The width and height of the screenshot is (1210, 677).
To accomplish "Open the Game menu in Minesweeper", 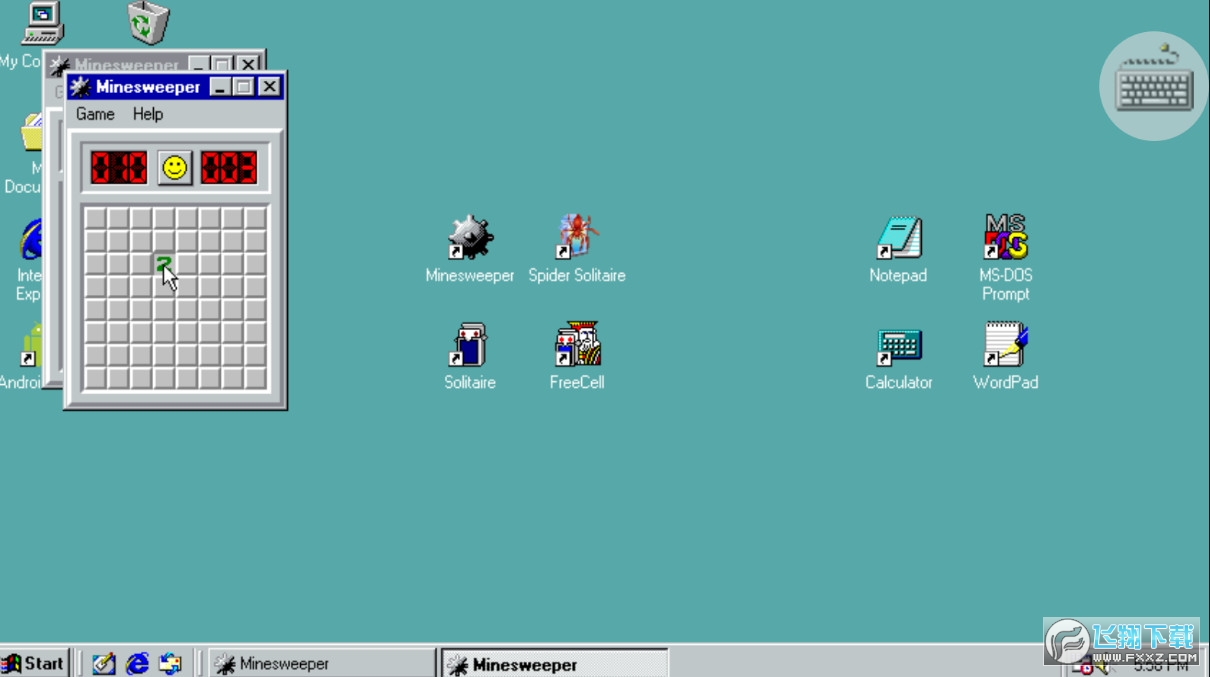I will click(x=95, y=114).
